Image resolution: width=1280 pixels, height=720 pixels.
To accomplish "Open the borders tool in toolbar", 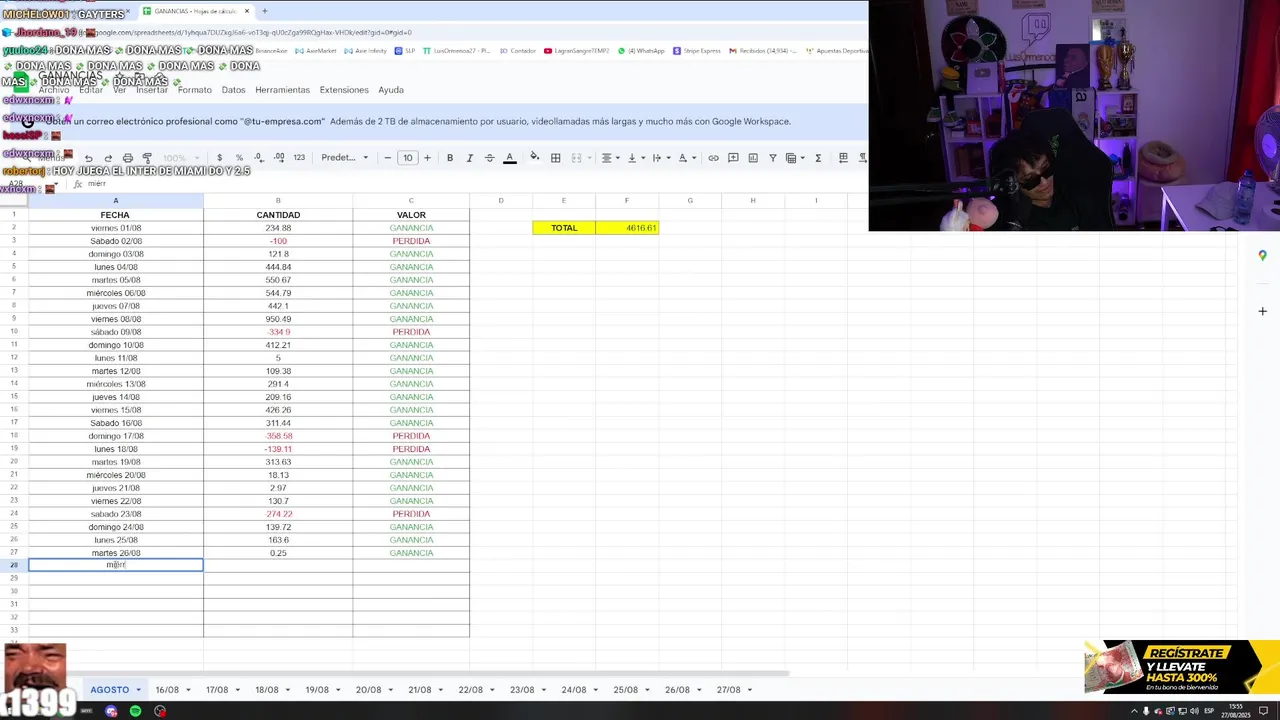I will pos(555,158).
